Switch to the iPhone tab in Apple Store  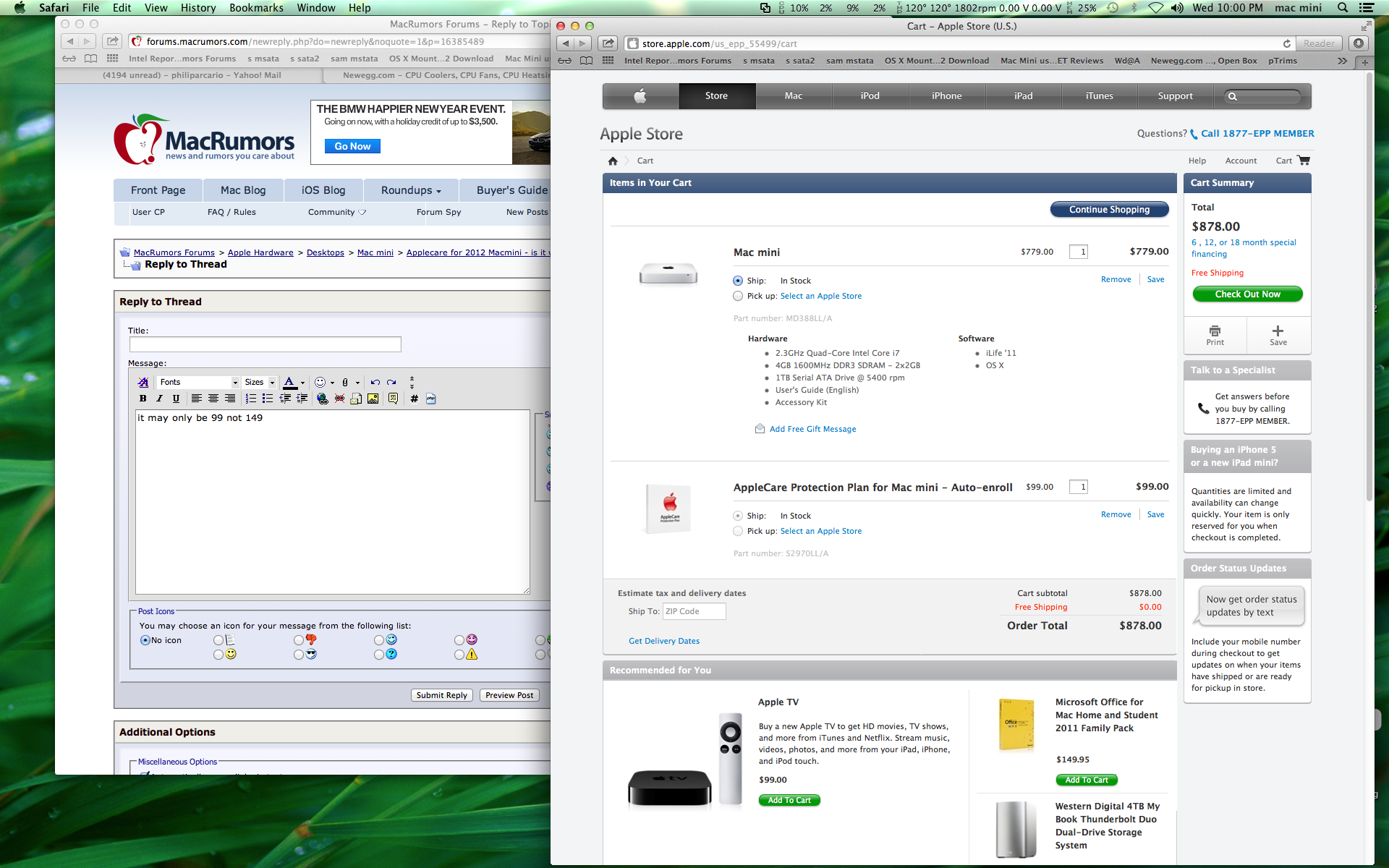pos(946,95)
